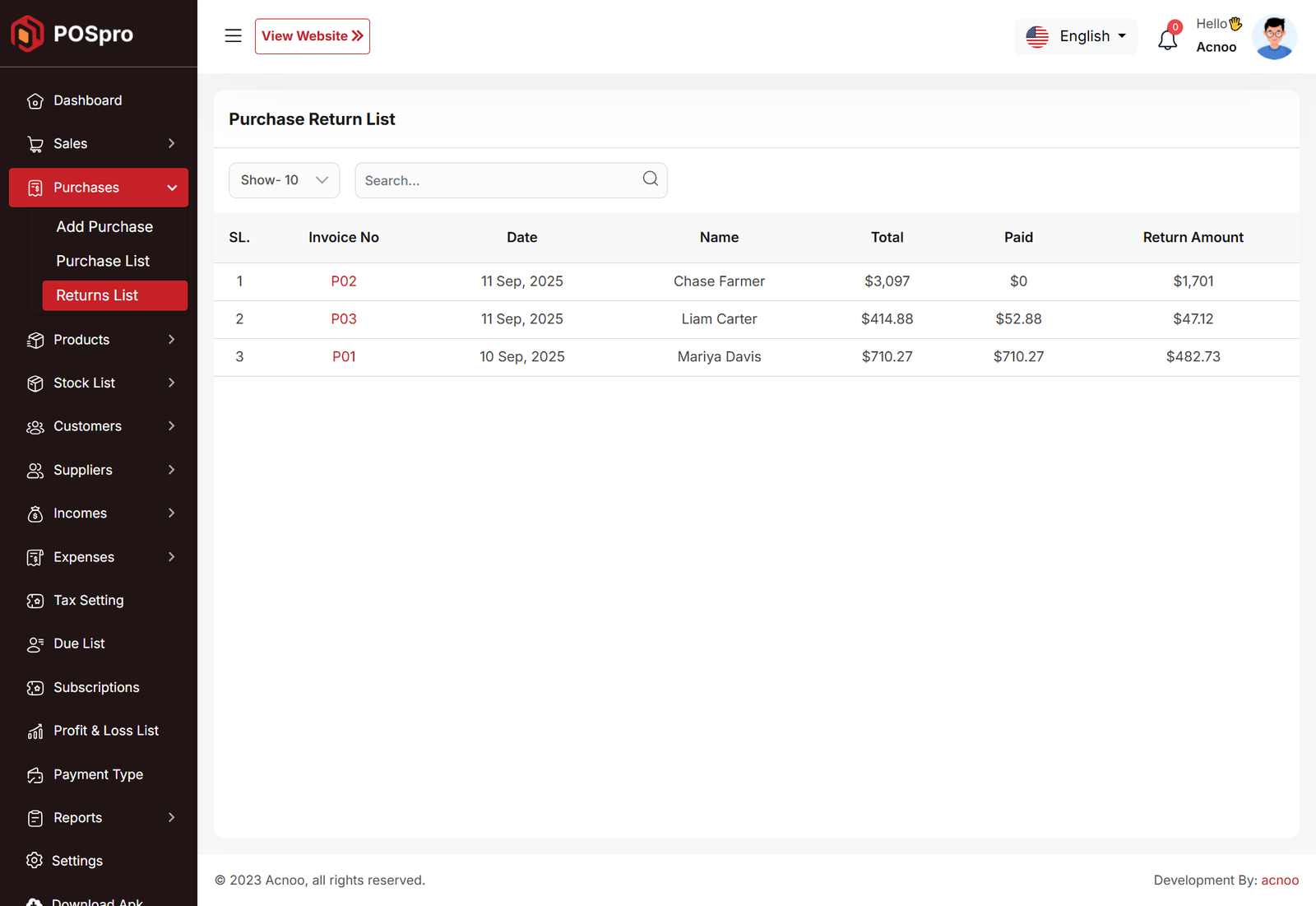Select Purchase List submenu item
1316x906 pixels.
coord(103,261)
